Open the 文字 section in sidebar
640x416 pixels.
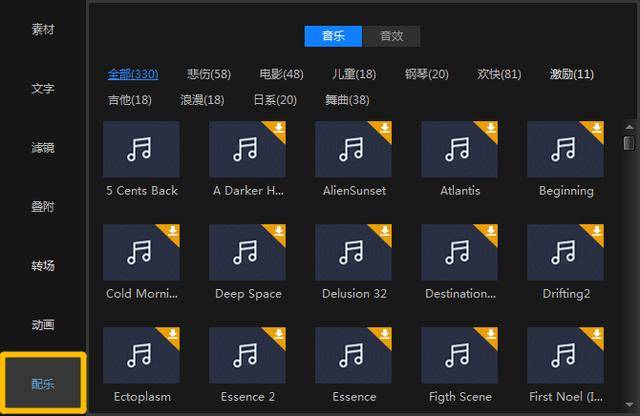point(43,89)
